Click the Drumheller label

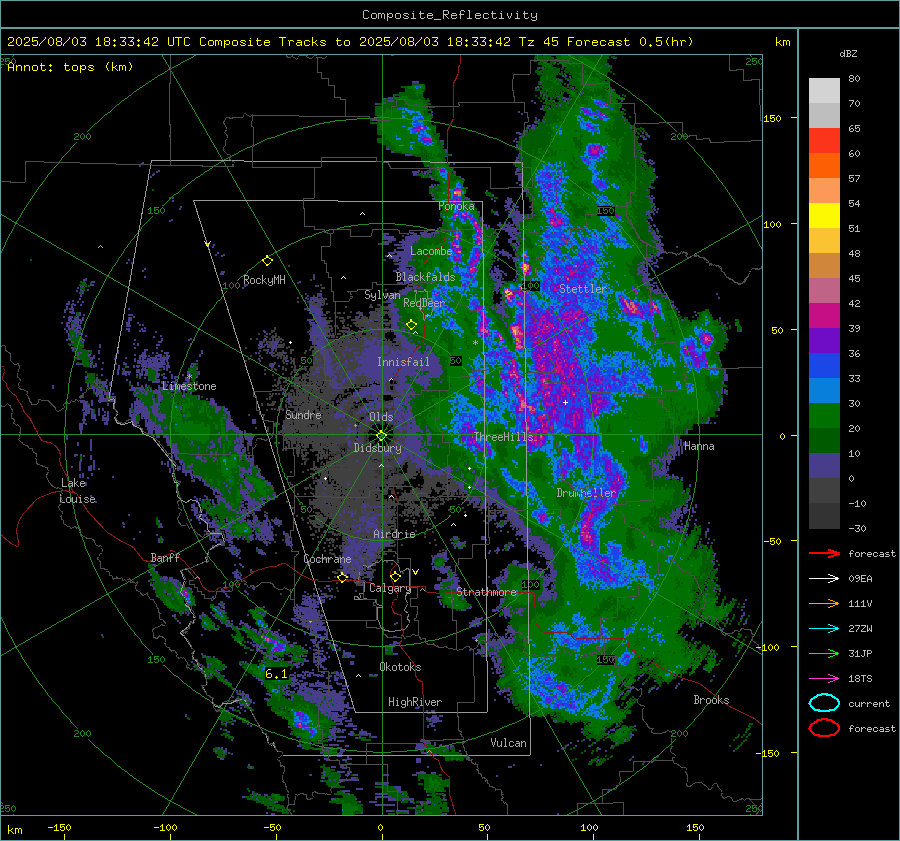point(586,493)
